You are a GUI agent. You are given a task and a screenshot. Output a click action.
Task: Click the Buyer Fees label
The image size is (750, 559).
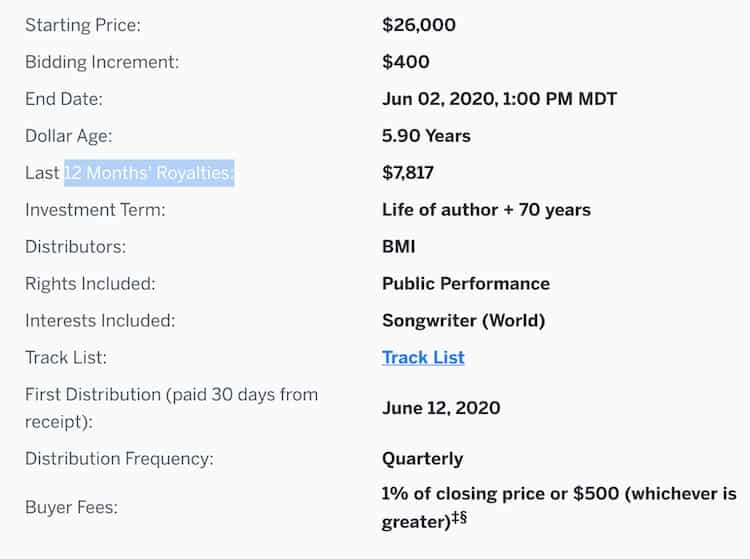pos(71,507)
